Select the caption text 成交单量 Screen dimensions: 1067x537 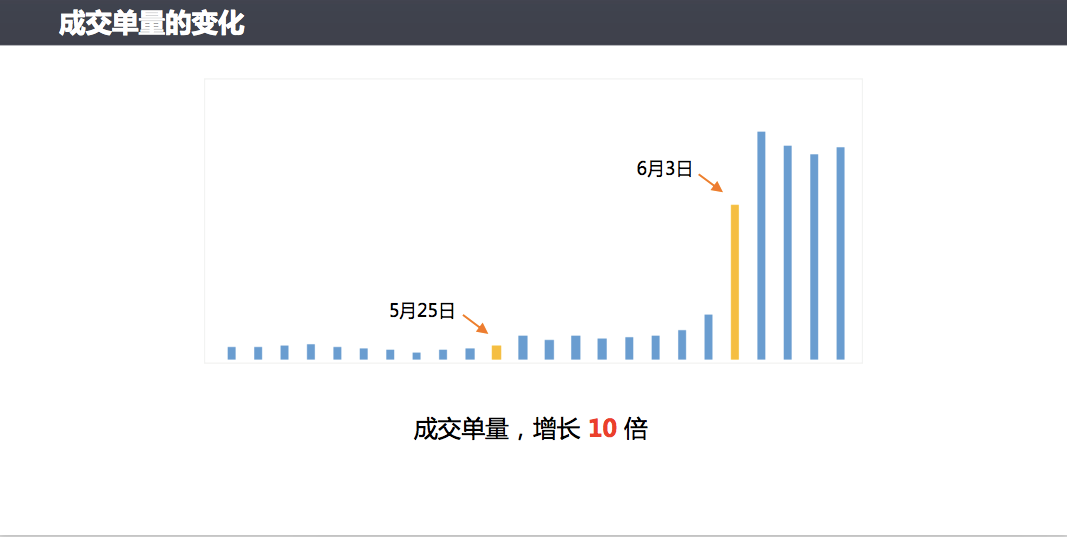pos(461,429)
